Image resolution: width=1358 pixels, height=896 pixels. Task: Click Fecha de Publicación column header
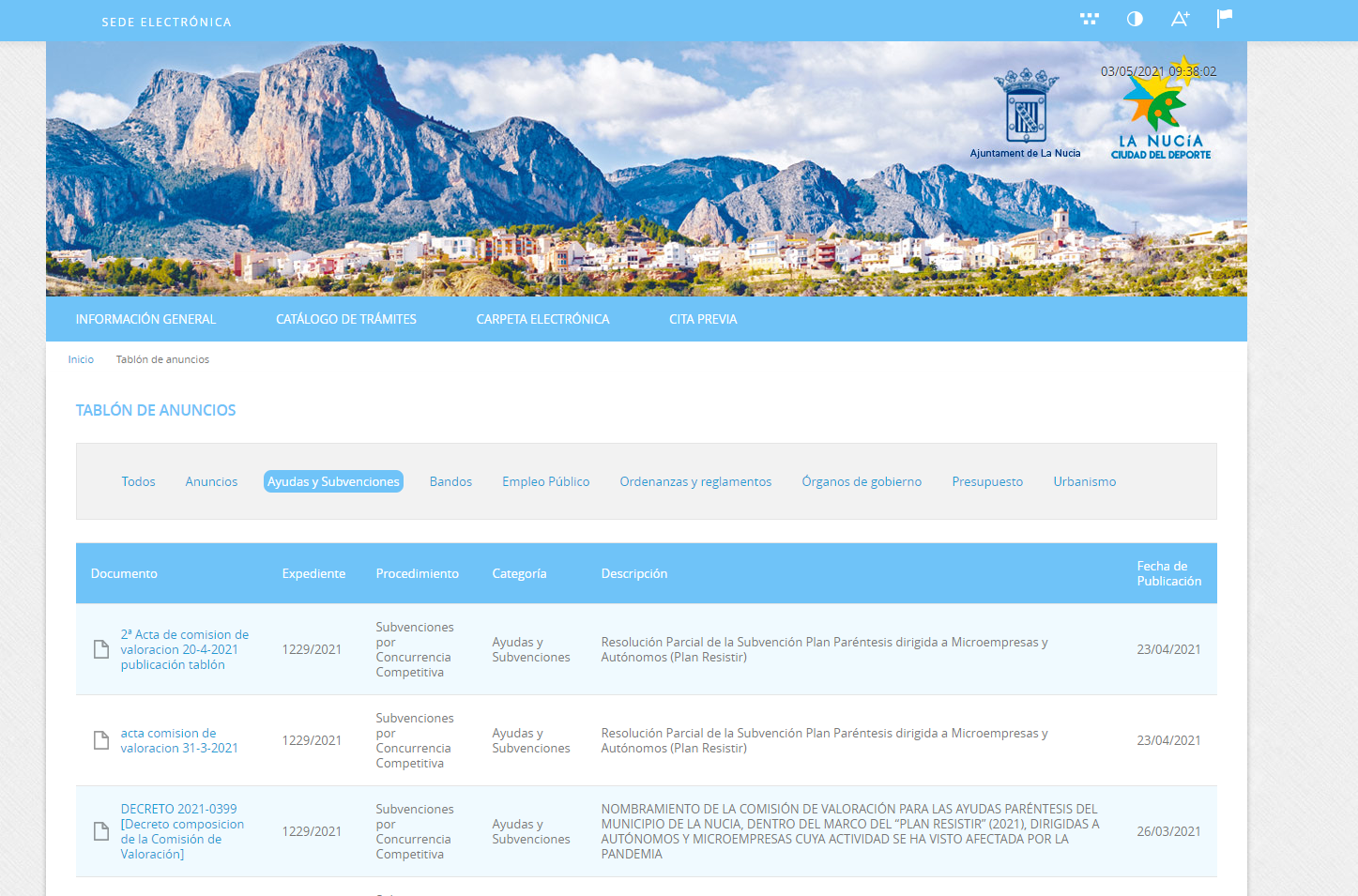coord(1168,573)
